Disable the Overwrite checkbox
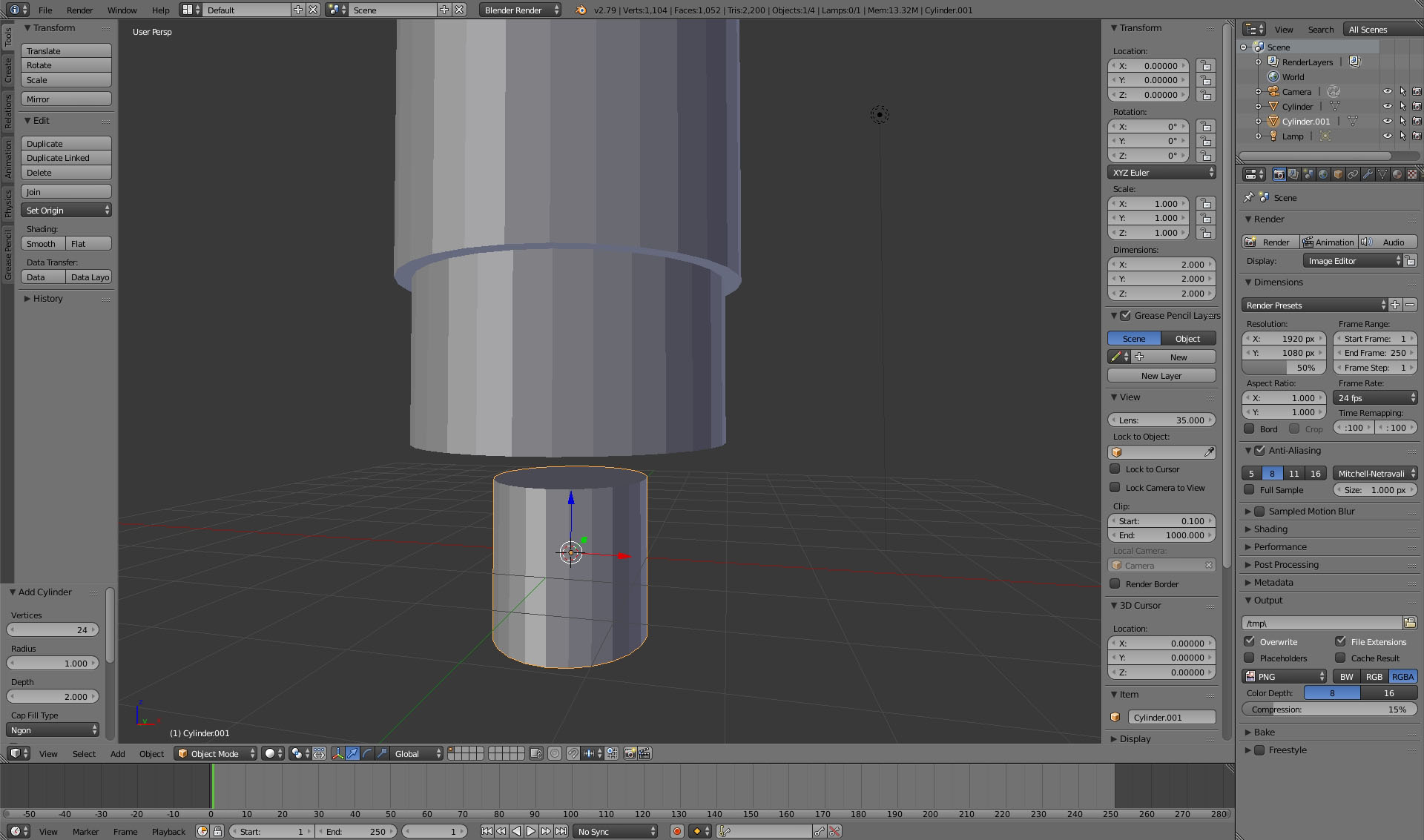Image resolution: width=1424 pixels, height=840 pixels. [1250, 642]
